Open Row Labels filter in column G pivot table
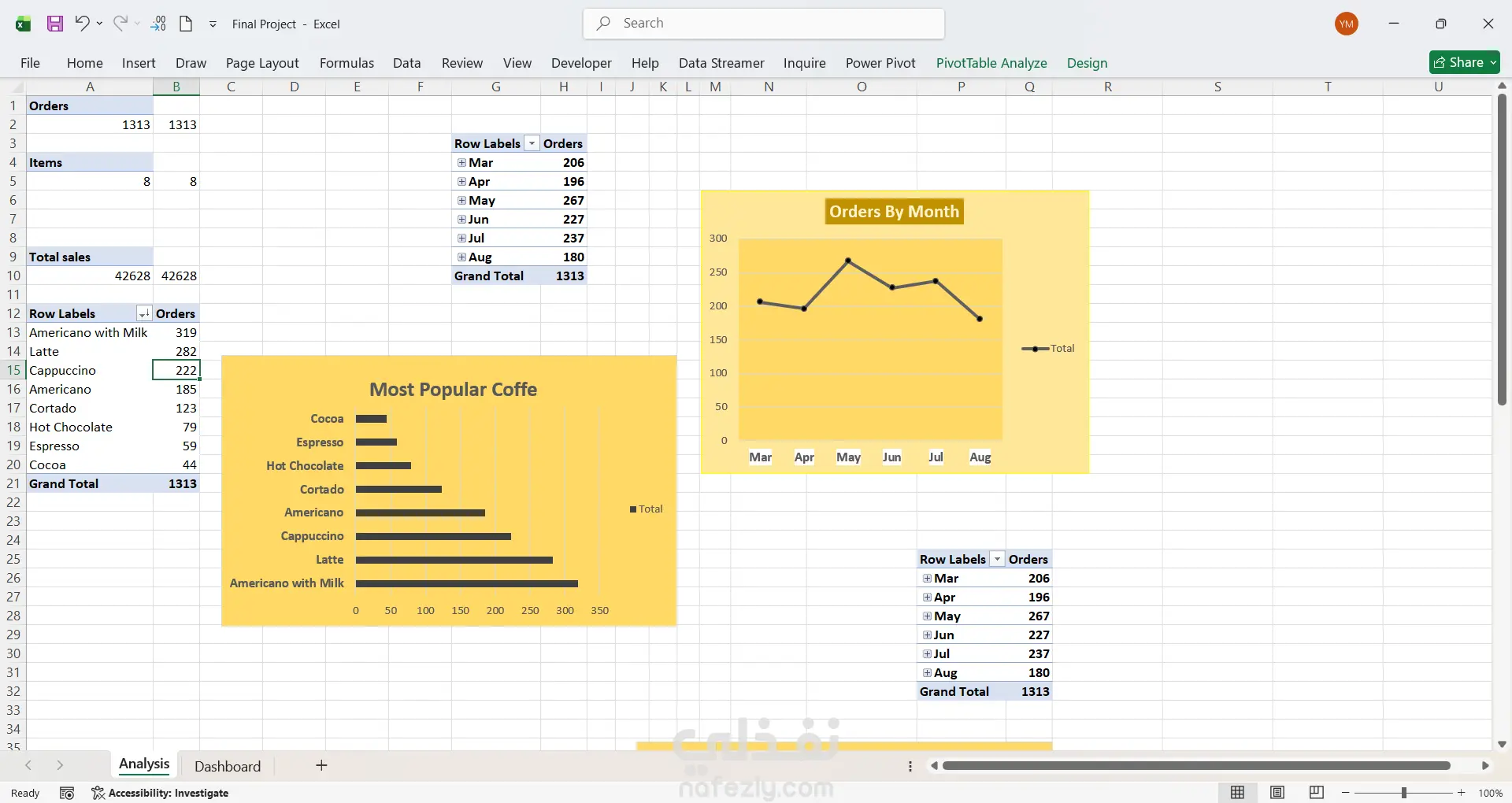Screen dimensions: 1512x803 (532, 143)
